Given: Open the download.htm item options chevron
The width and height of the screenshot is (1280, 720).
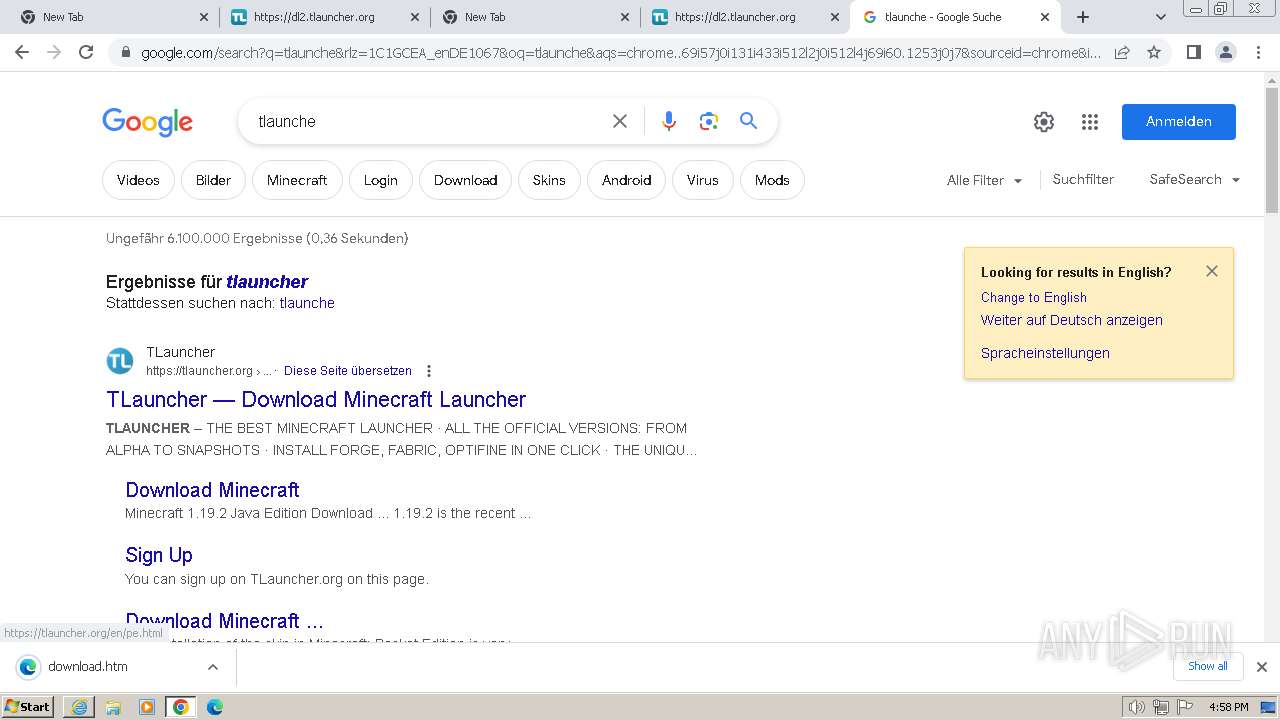Looking at the screenshot, I should [212, 667].
